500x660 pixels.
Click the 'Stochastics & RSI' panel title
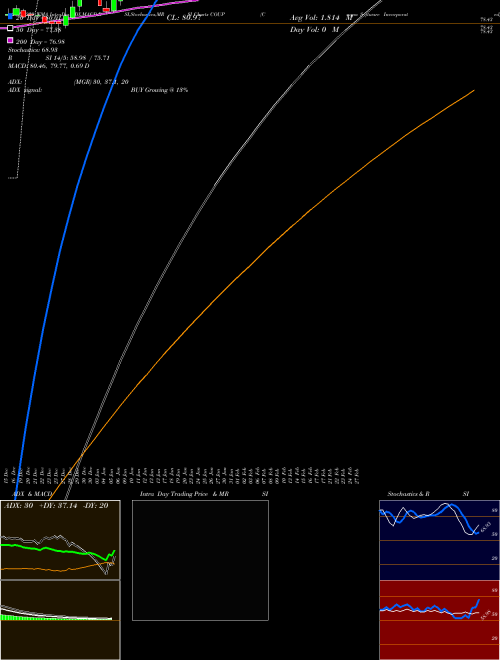428,494
